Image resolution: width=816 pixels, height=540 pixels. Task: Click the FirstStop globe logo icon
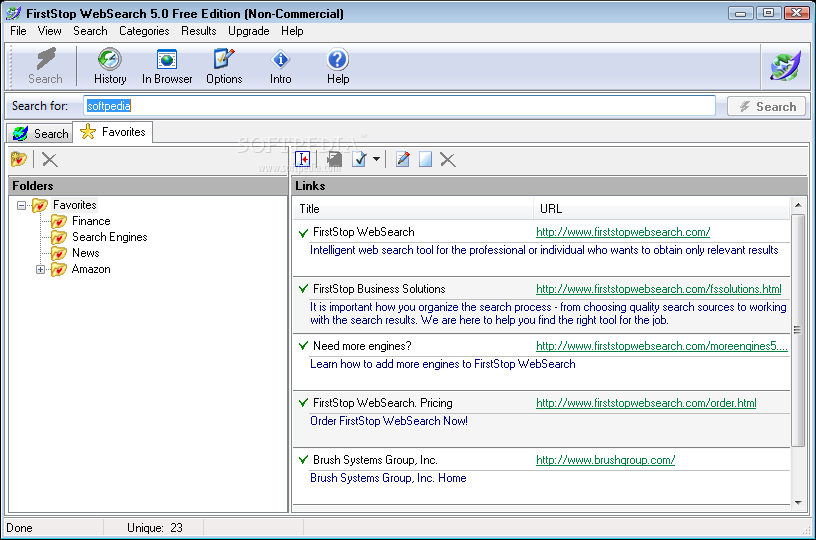click(785, 66)
